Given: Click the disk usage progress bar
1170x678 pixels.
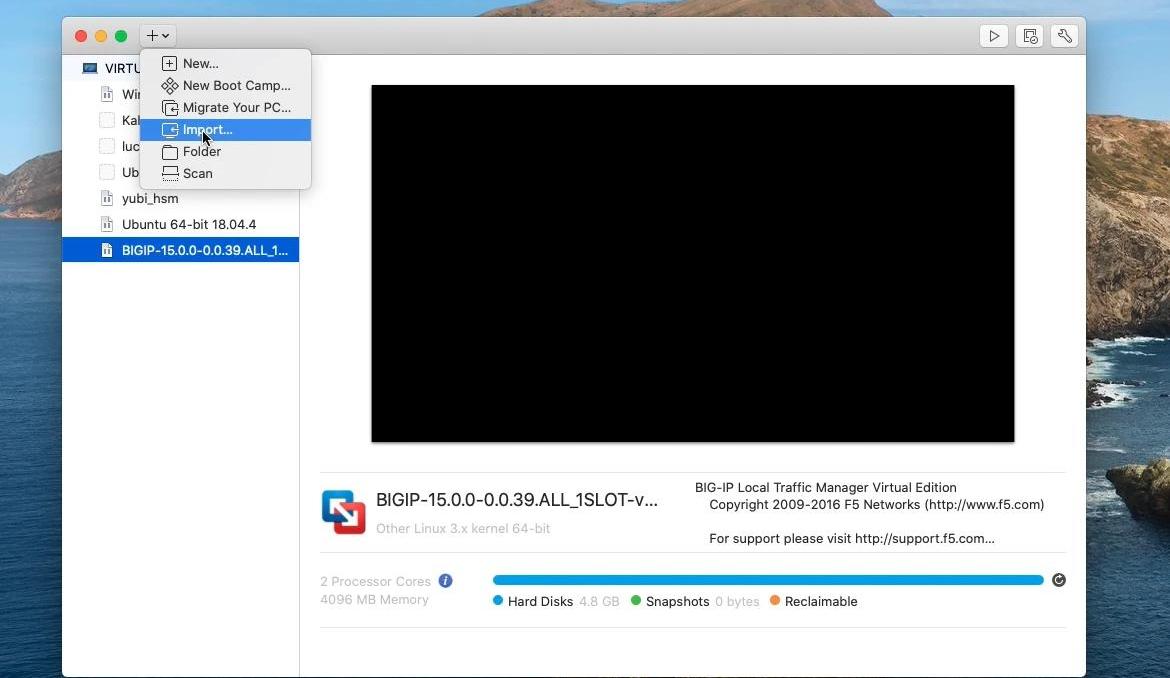Looking at the screenshot, I should point(768,580).
